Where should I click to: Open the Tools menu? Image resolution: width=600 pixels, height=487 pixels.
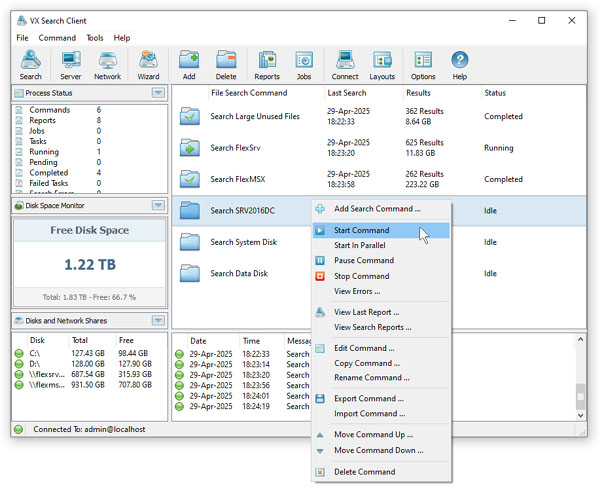coord(95,38)
